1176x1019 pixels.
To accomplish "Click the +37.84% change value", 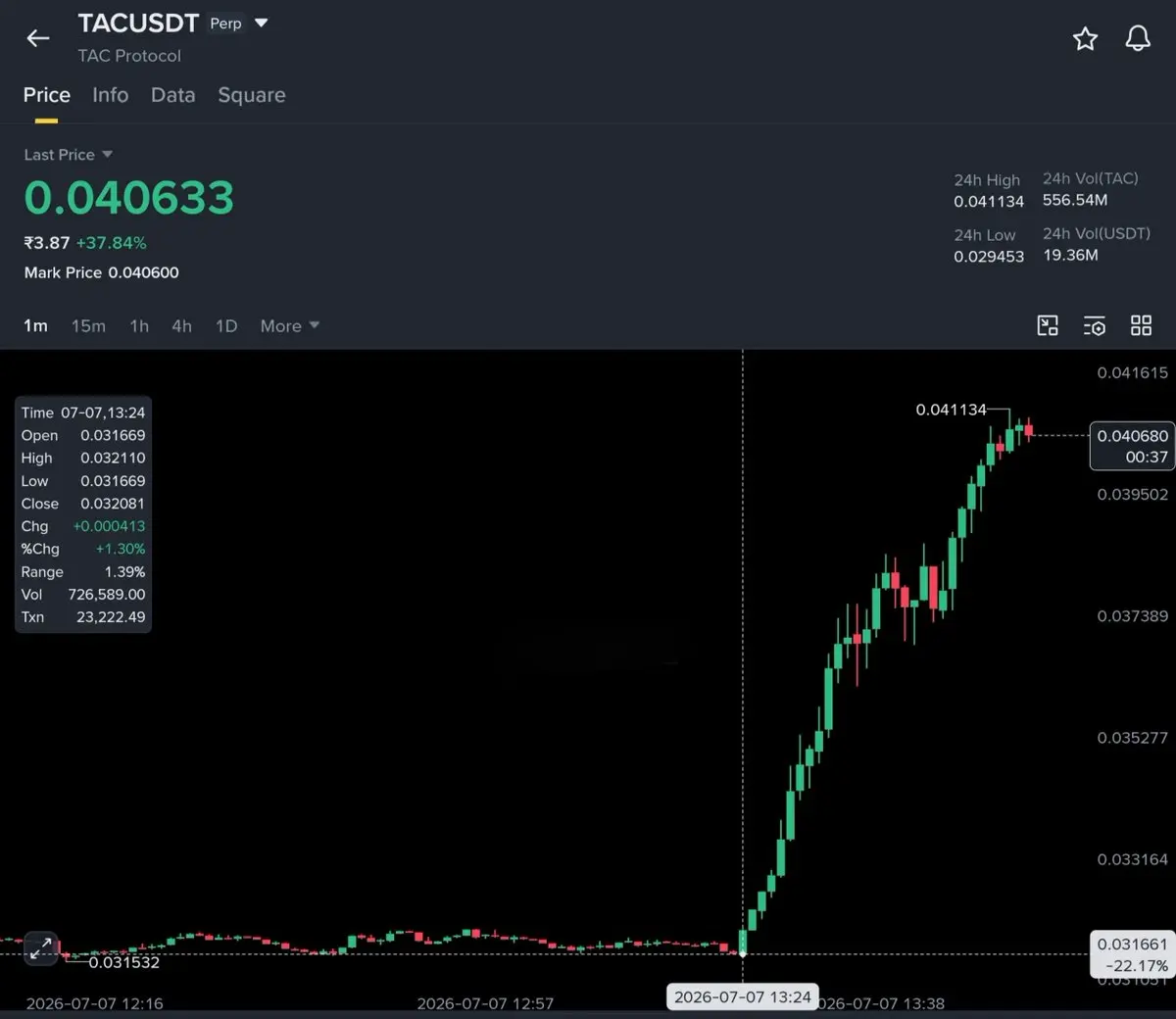I will click(x=111, y=243).
